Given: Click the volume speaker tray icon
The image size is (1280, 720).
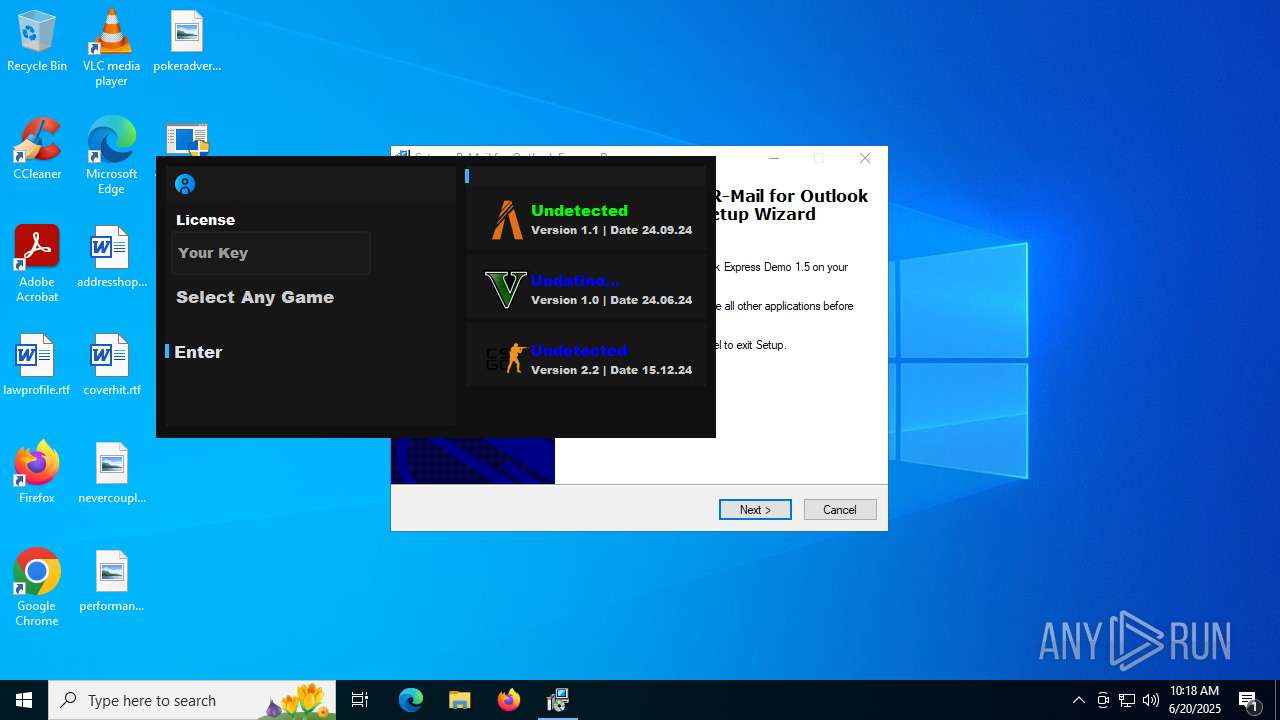Looking at the screenshot, I should (1151, 700).
